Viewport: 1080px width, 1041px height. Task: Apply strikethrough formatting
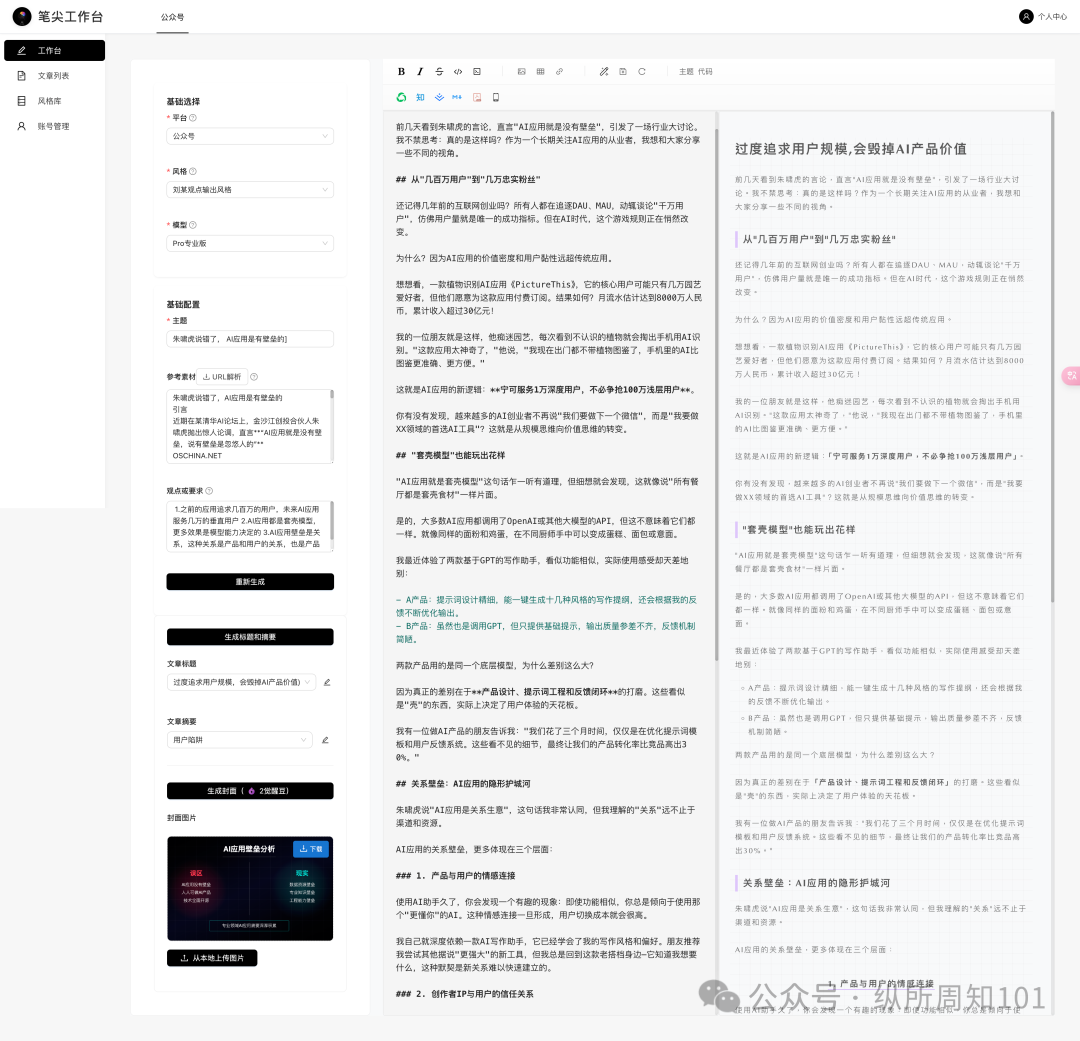pos(439,72)
